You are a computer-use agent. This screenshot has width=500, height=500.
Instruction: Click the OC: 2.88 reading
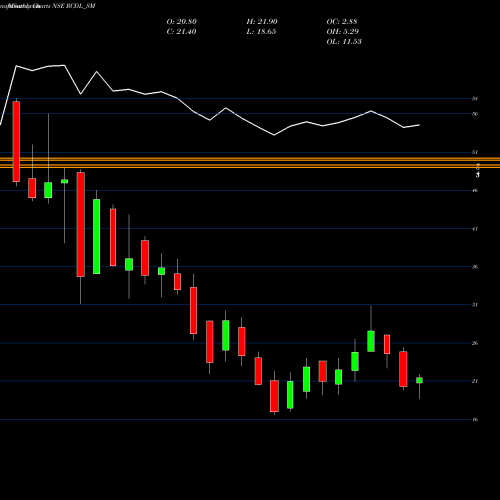coord(342,22)
